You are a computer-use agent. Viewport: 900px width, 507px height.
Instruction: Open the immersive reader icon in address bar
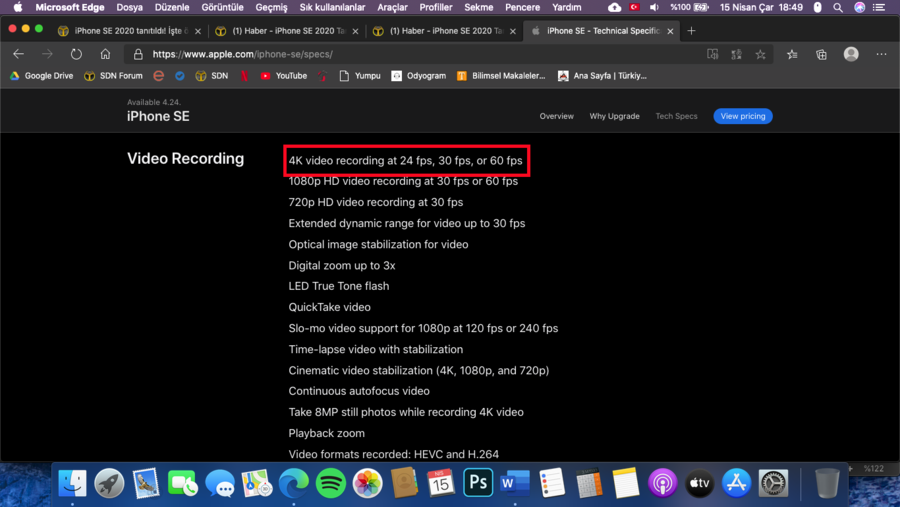click(x=712, y=55)
